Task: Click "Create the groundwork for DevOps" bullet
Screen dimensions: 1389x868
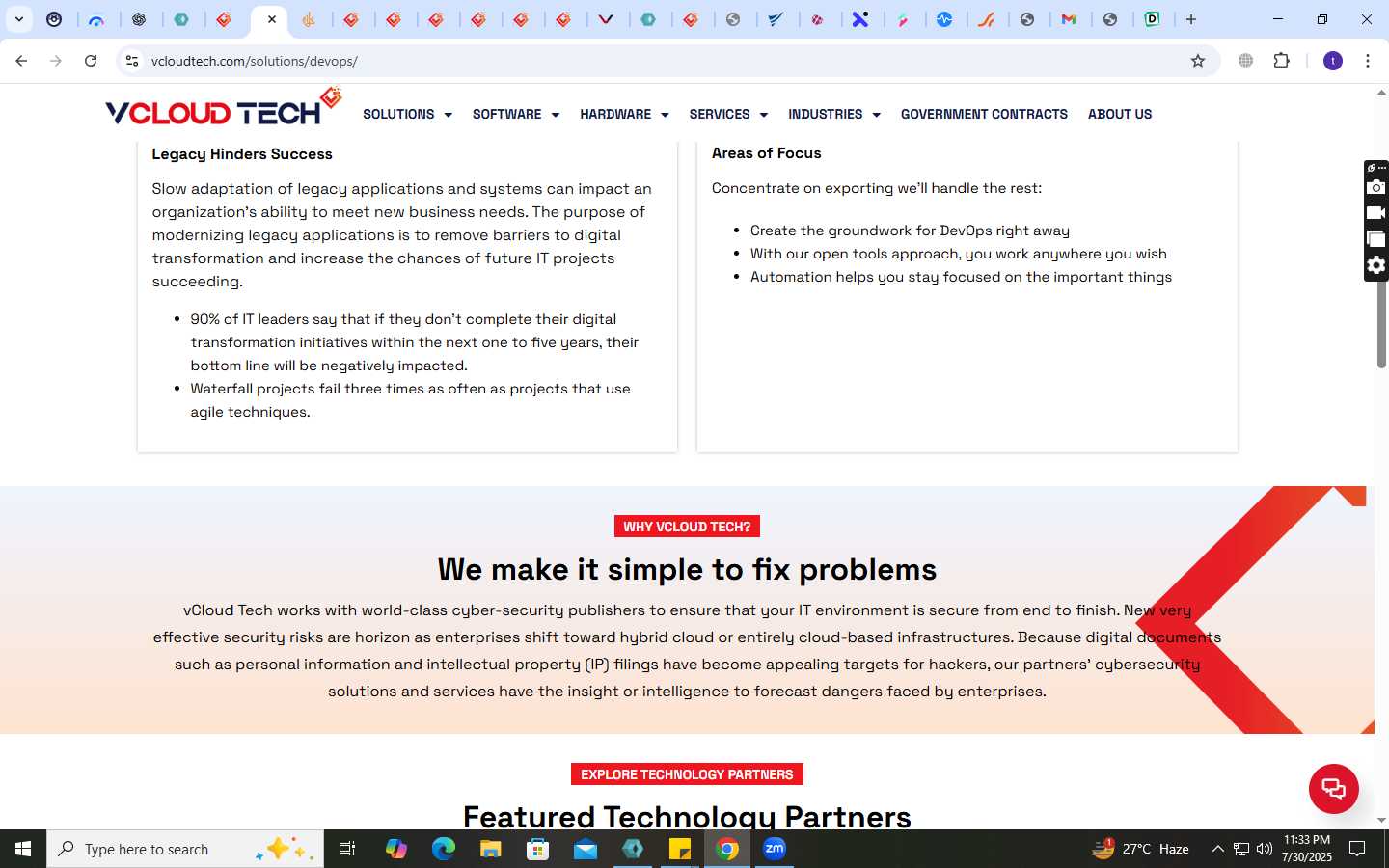Action: [x=910, y=231]
